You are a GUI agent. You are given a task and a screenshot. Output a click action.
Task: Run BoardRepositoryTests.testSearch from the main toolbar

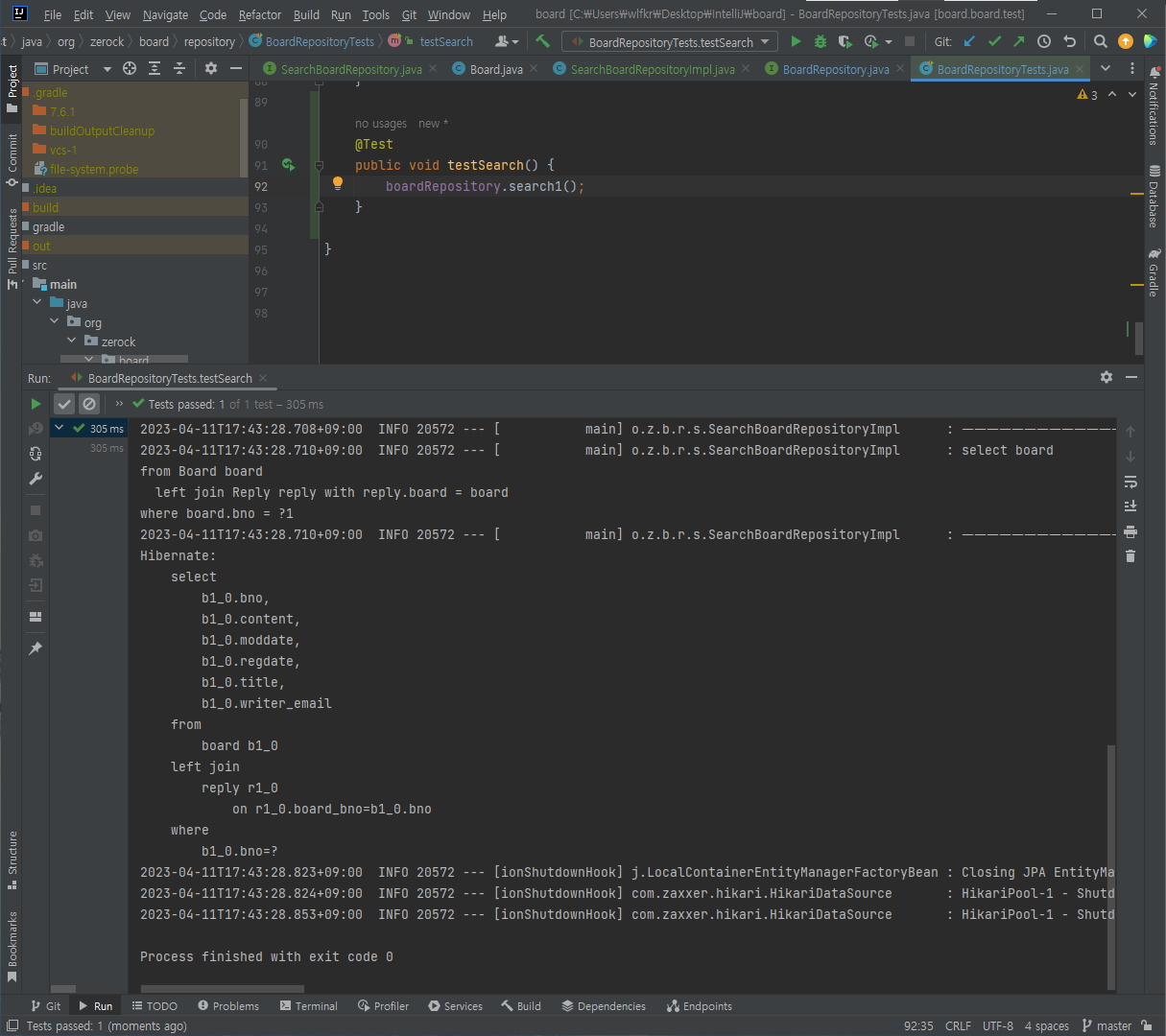(x=796, y=41)
